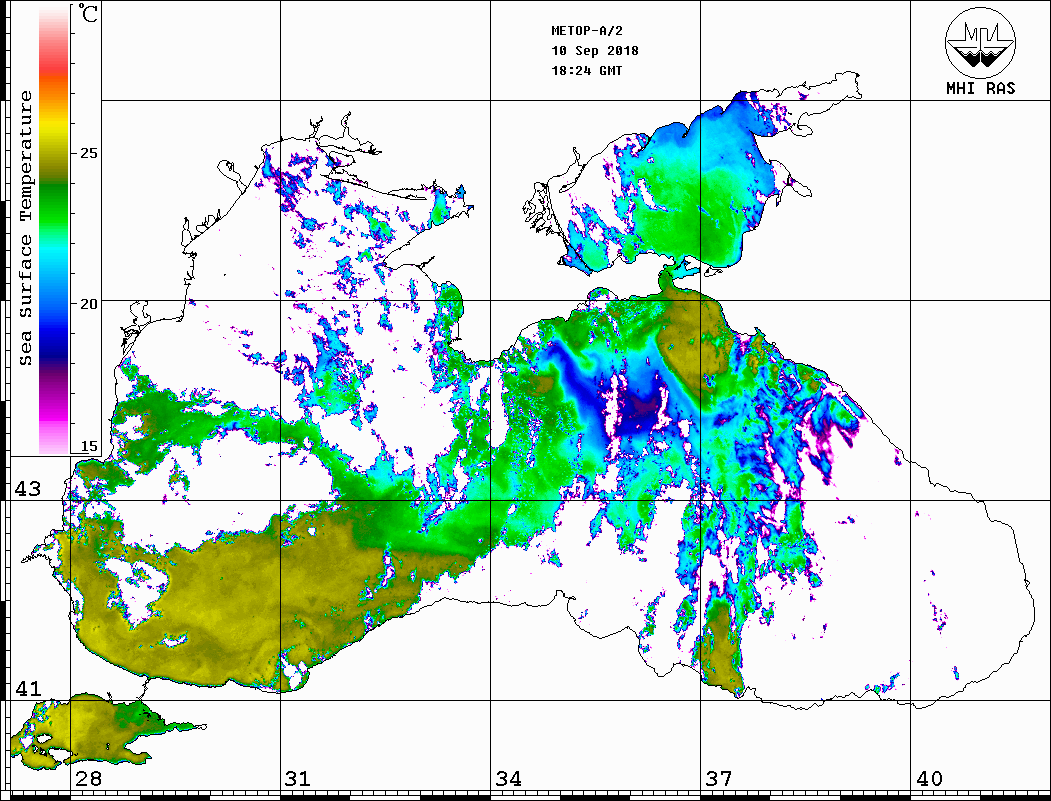Click longitude label '40'
This screenshot has width=1051, height=801.
pos(929,778)
